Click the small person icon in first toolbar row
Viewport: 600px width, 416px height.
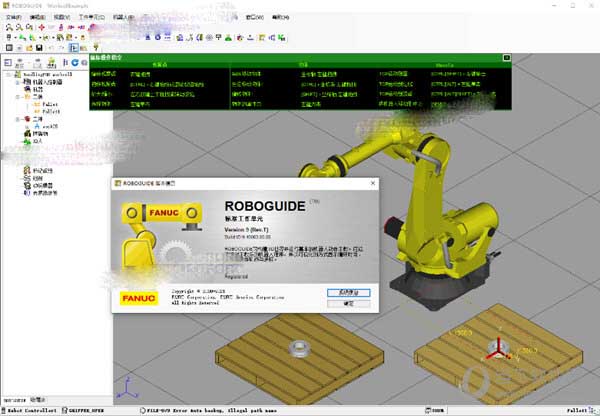tap(60, 27)
